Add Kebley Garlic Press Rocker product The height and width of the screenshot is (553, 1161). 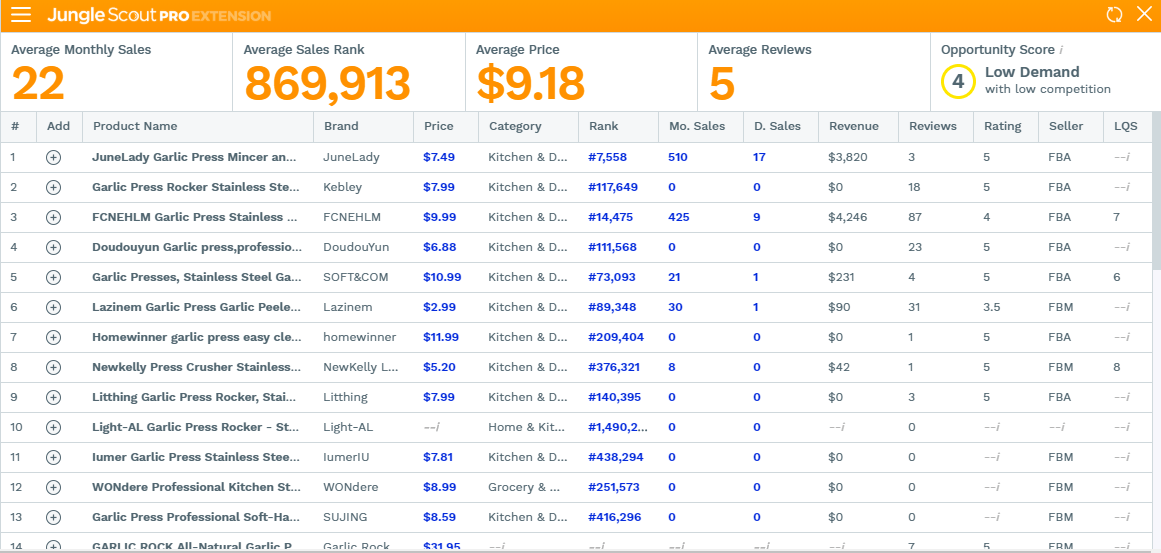[x=53, y=187]
